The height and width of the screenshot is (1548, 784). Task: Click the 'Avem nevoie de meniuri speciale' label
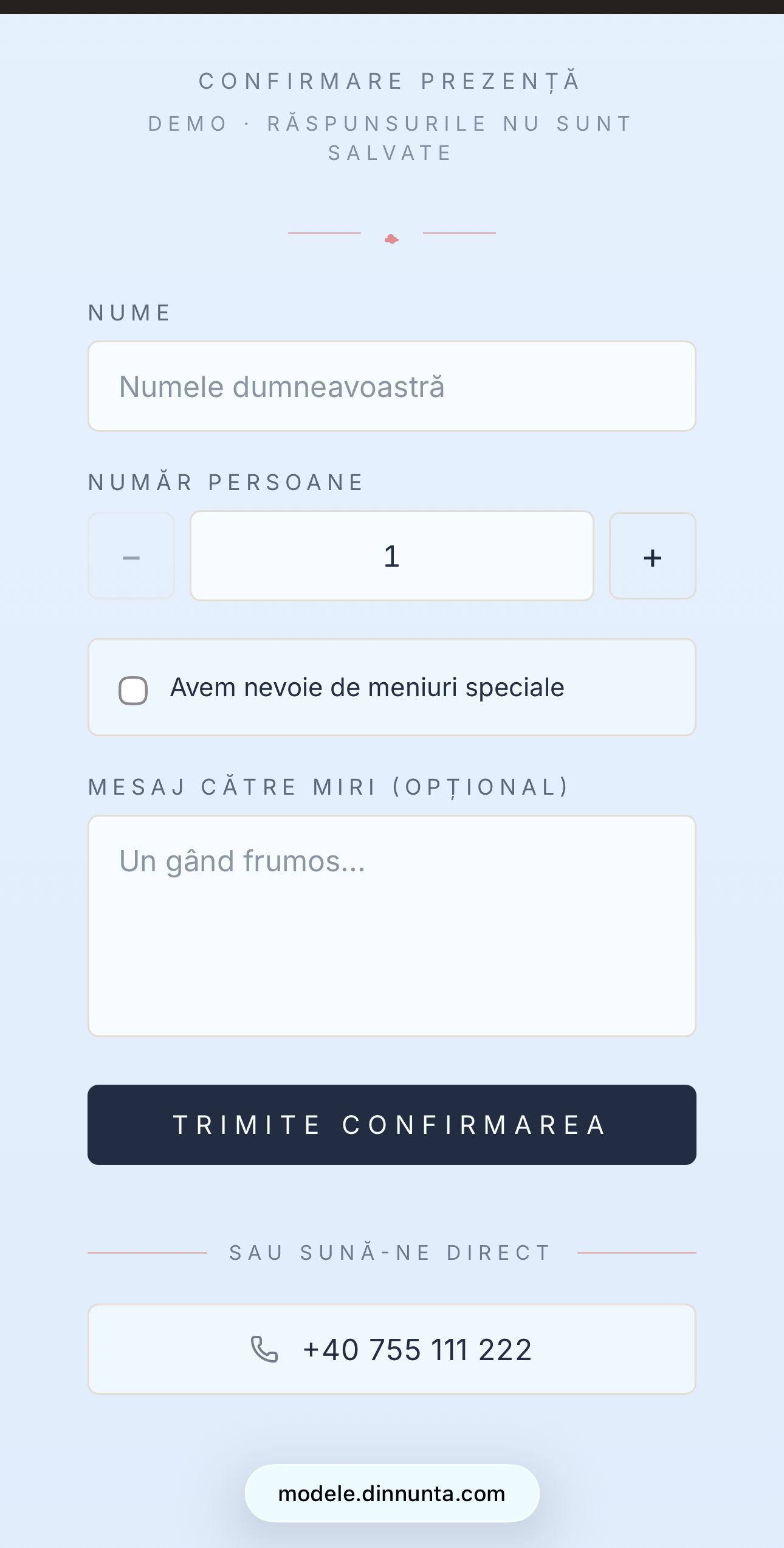pyautogui.click(x=367, y=688)
